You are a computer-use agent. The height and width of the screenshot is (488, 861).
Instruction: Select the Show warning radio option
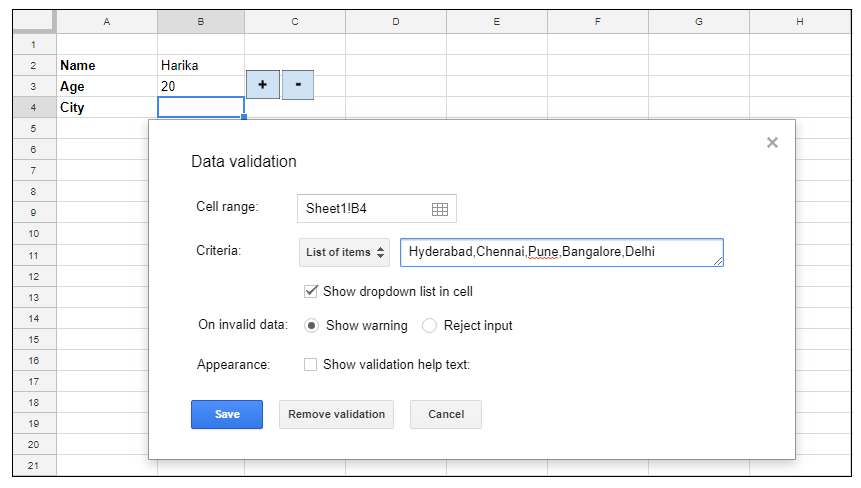pos(311,326)
